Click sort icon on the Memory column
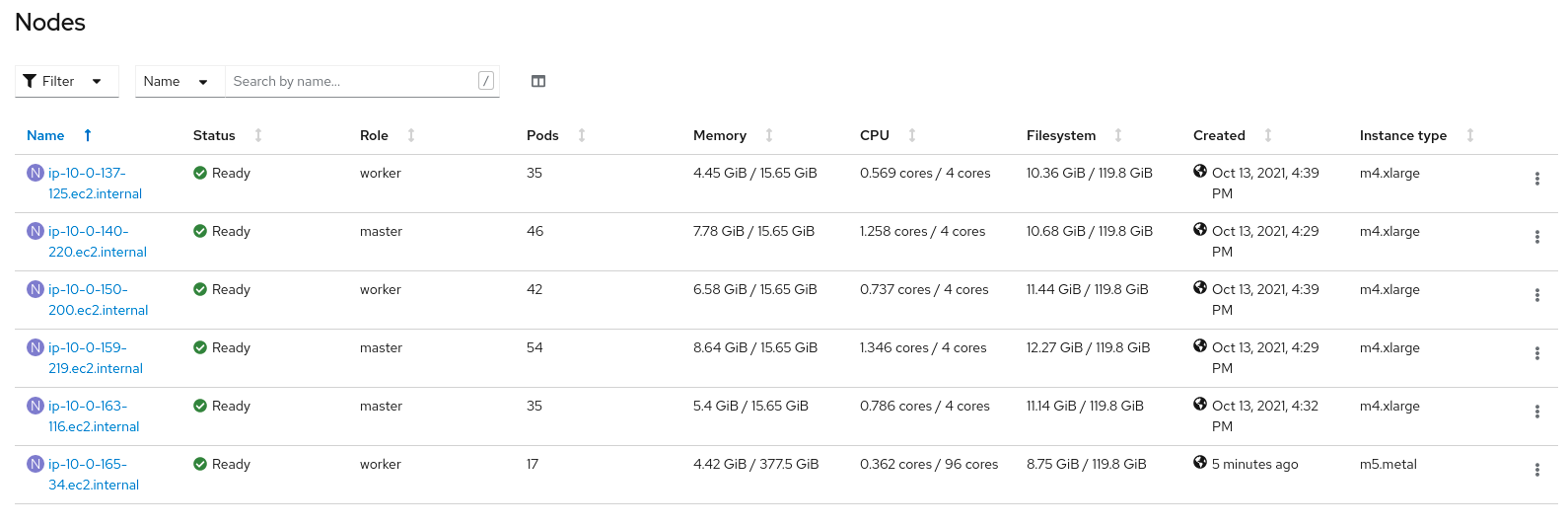1568x526 pixels. [769, 135]
